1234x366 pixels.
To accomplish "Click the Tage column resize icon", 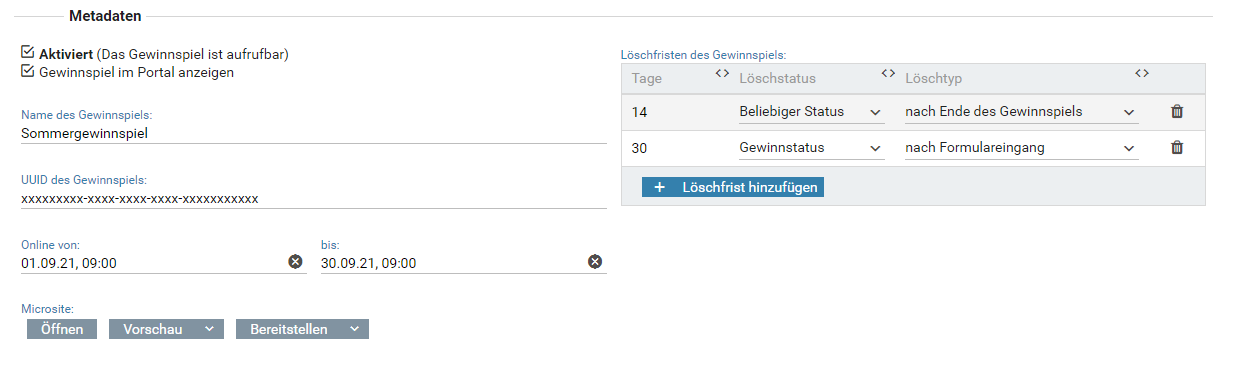I will [x=722, y=73].
